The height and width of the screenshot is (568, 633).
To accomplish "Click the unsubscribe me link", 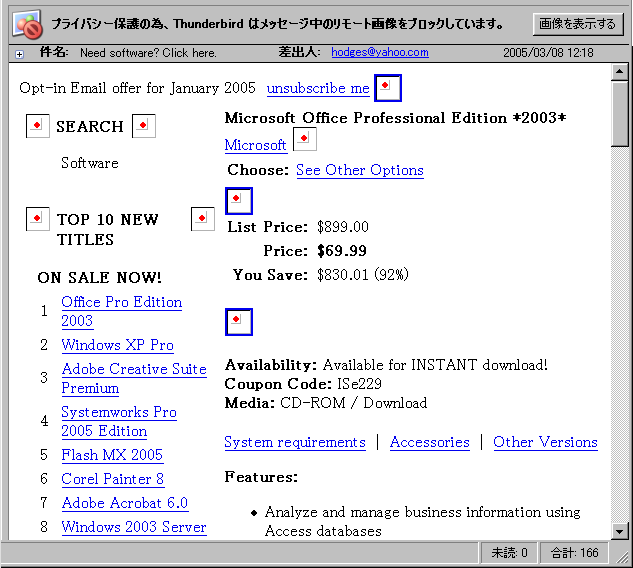I will (x=318, y=88).
